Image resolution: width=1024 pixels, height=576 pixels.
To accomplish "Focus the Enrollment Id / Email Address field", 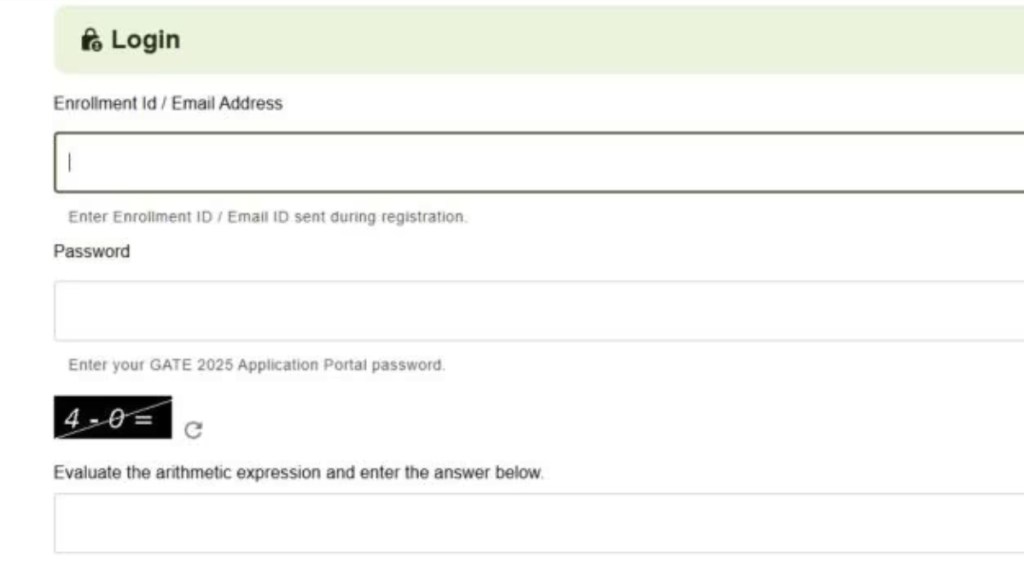I will pyautogui.click(x=540, y=162).
